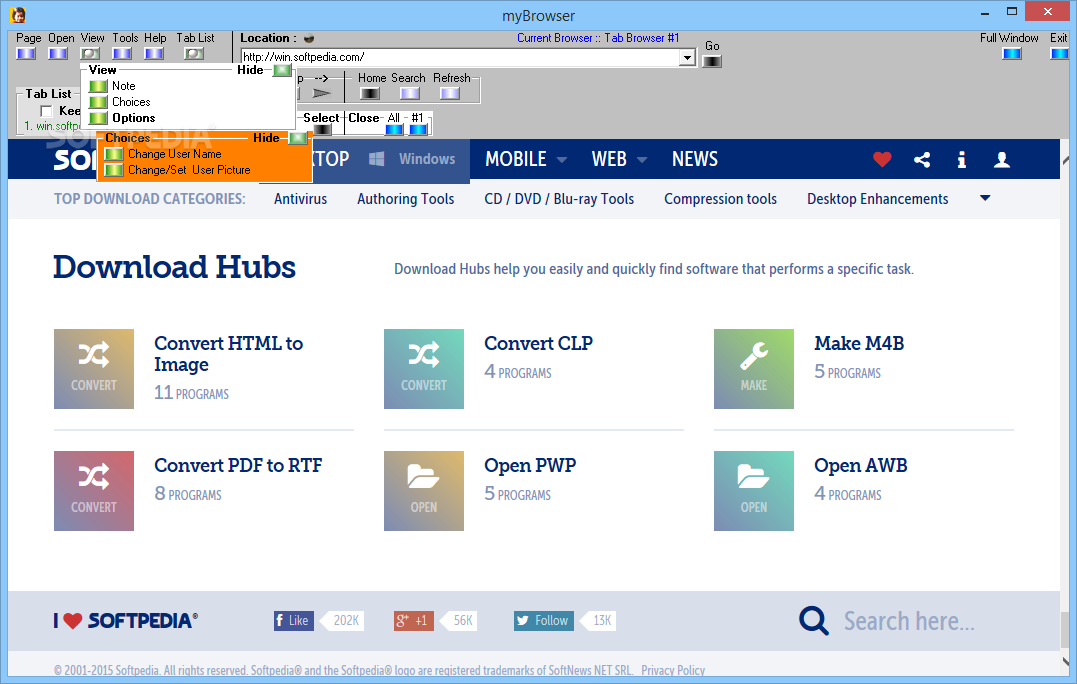Click the Open tile beside Open AWB

[753, 491]
